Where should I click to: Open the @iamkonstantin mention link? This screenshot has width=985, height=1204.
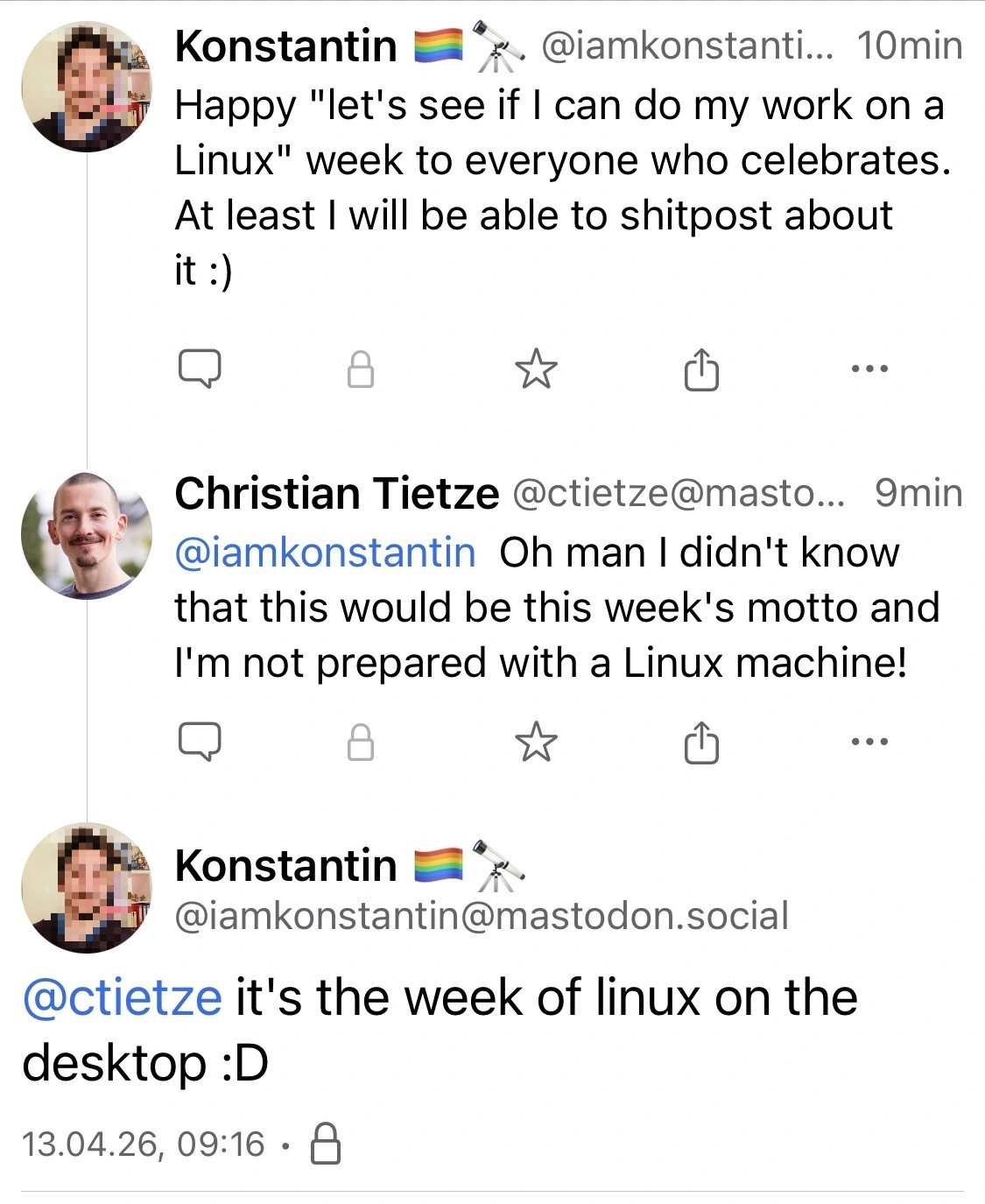point(325,553)
